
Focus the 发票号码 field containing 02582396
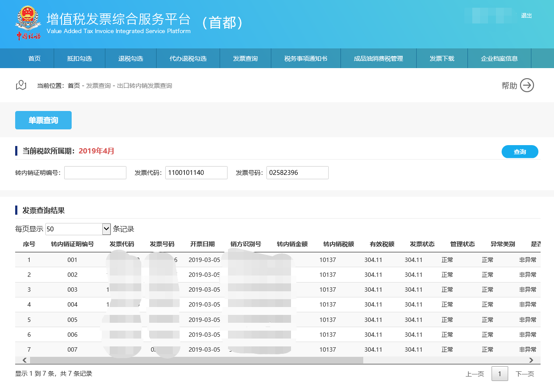coord(297,173)
